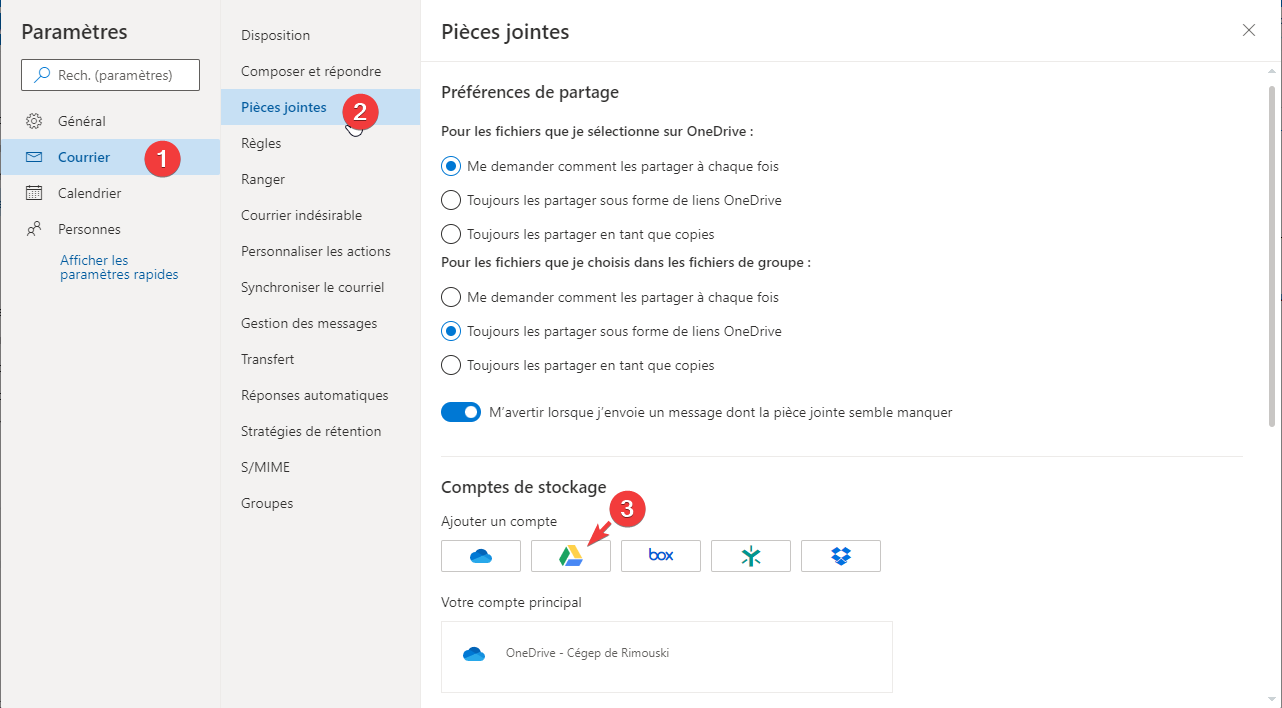Add an Egnyte storage account
The width and height of the screenshot is (1282, 708).
(751, 556)
